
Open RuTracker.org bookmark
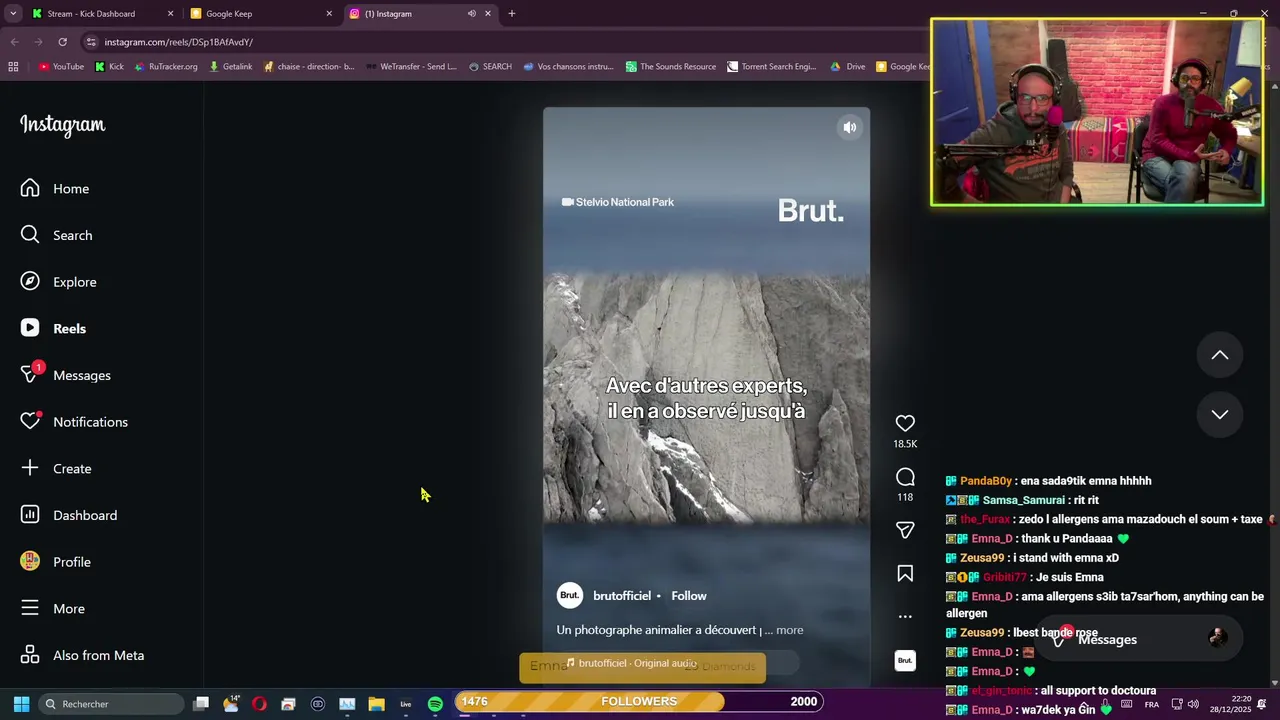click(x=165, y=67)
